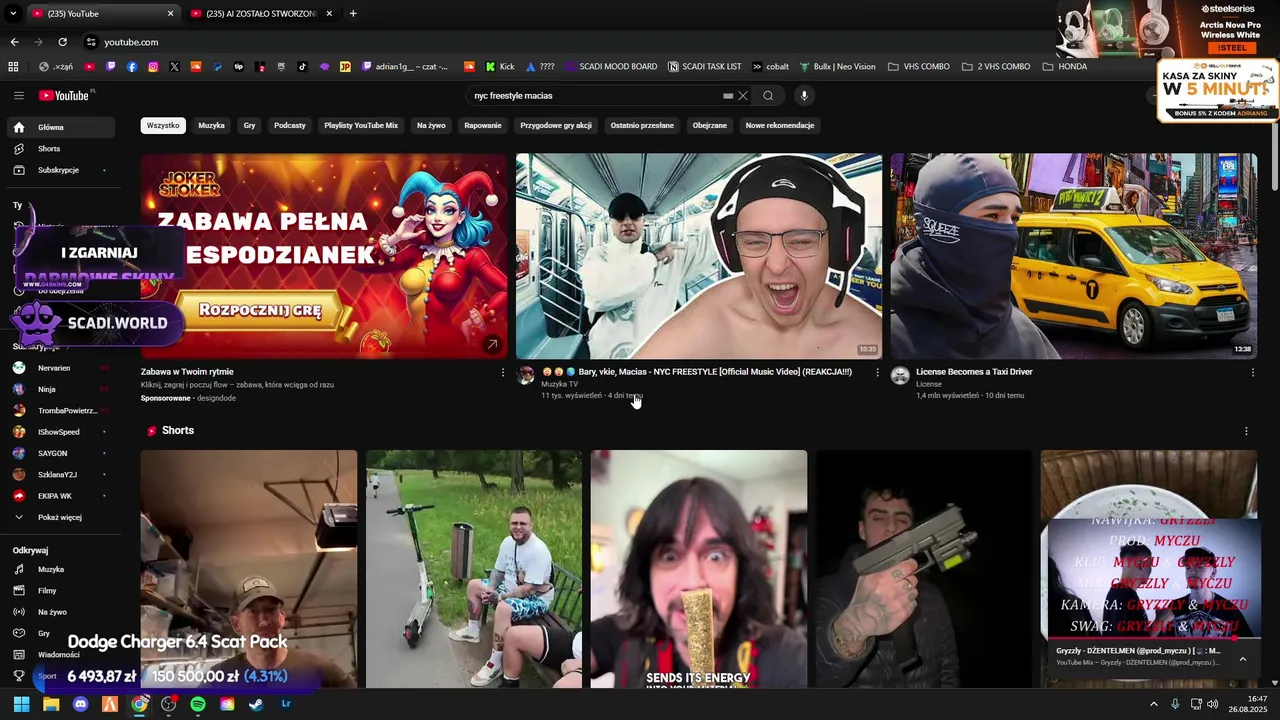Viewport: 1280px width, 720px height.
Task: Open Filmy under Odkrywaj
Action: coord(60,590)
